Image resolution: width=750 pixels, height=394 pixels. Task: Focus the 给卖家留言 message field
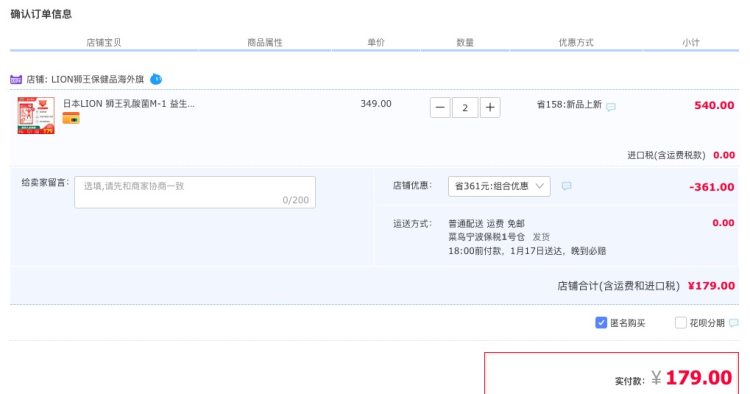click(195, 192)
